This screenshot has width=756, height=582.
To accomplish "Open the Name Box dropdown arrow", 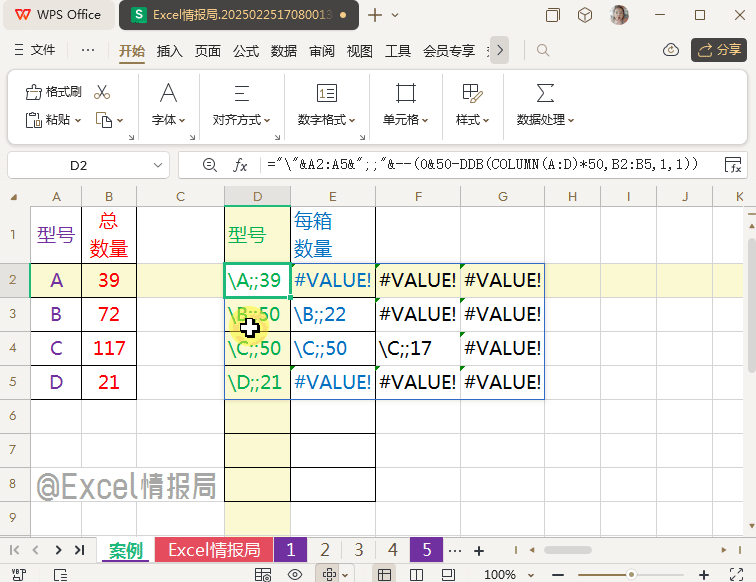I will pyautogui.click(x=155, y=165).
